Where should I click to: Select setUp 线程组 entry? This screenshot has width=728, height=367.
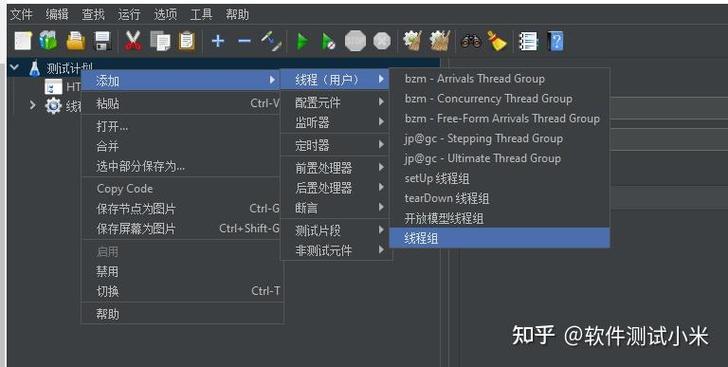pyautogui.click(x=500, y=178)
